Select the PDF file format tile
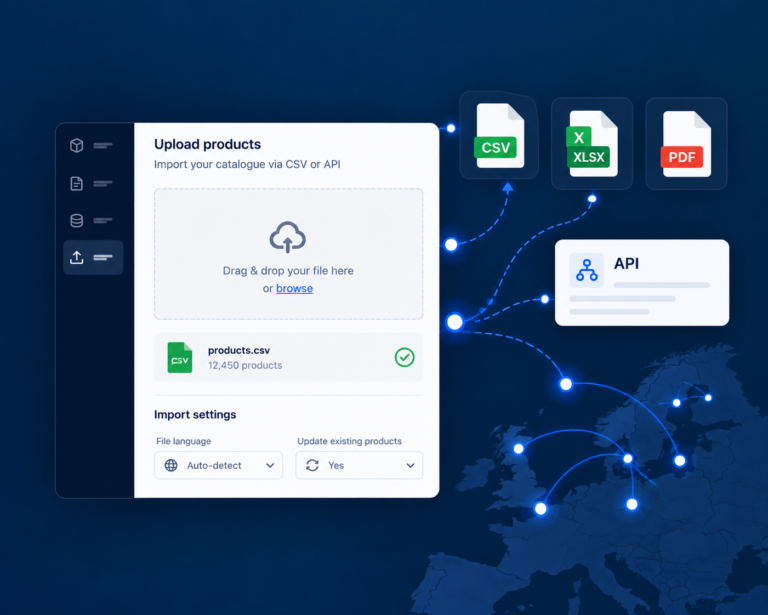The image size is (768, 615). point(686,143)
